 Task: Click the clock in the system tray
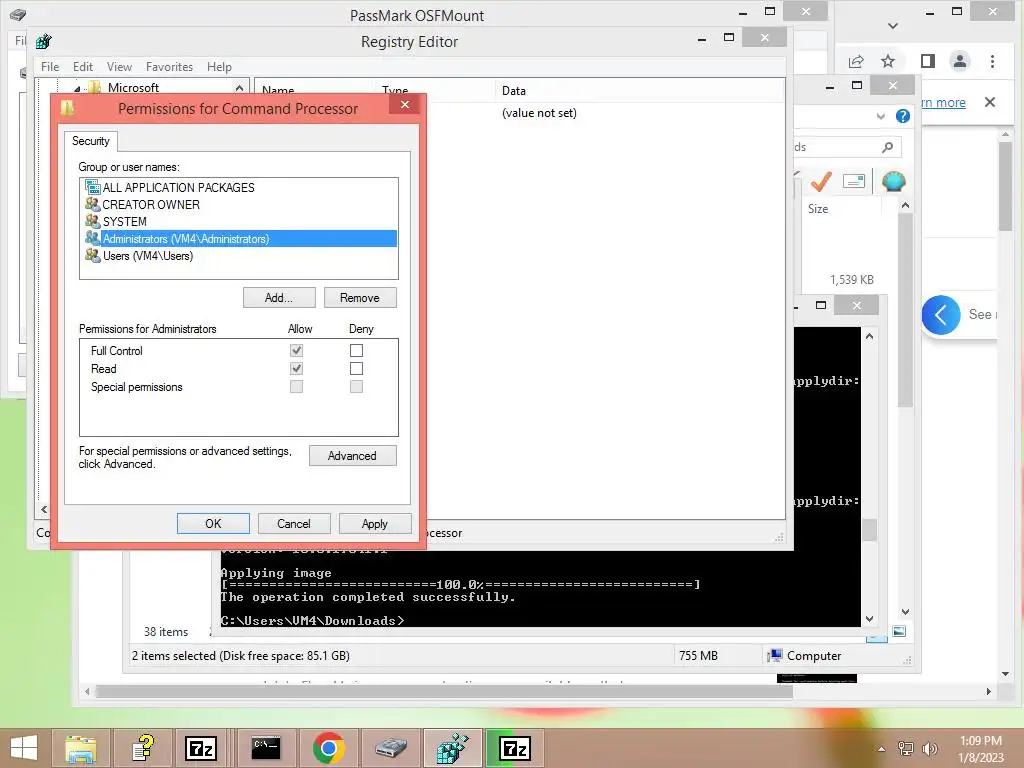[981, 749]
